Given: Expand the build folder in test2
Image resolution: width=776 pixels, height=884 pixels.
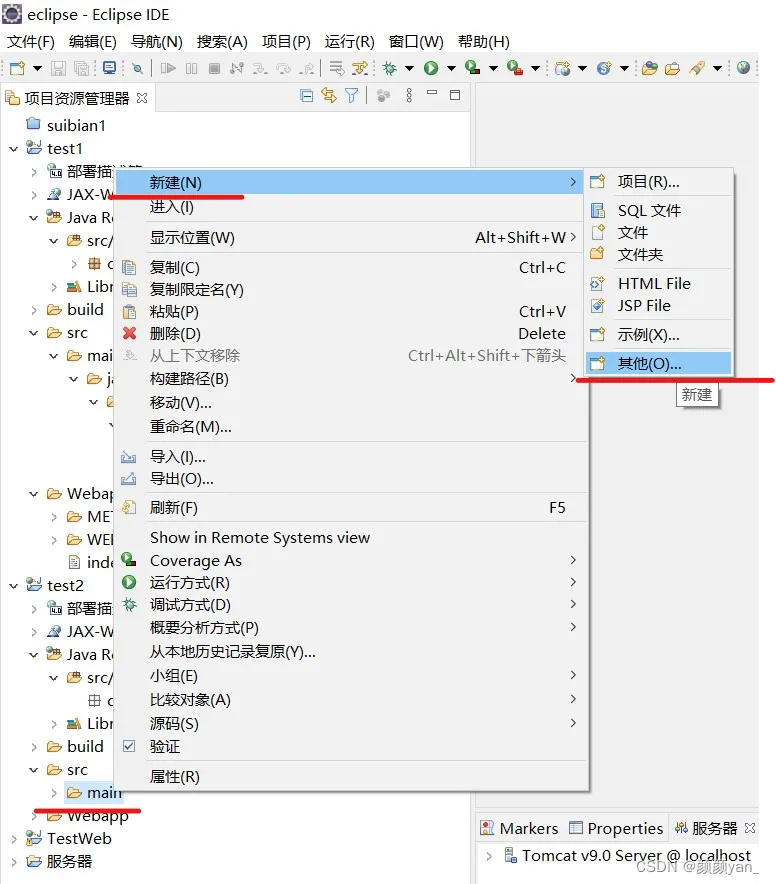Looking at the screenshot, I should [34, 747].
